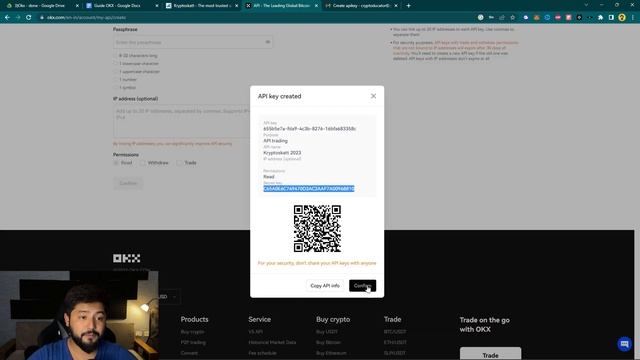Switch to 'Create apikey' browser tab

(x=361, y=6)
